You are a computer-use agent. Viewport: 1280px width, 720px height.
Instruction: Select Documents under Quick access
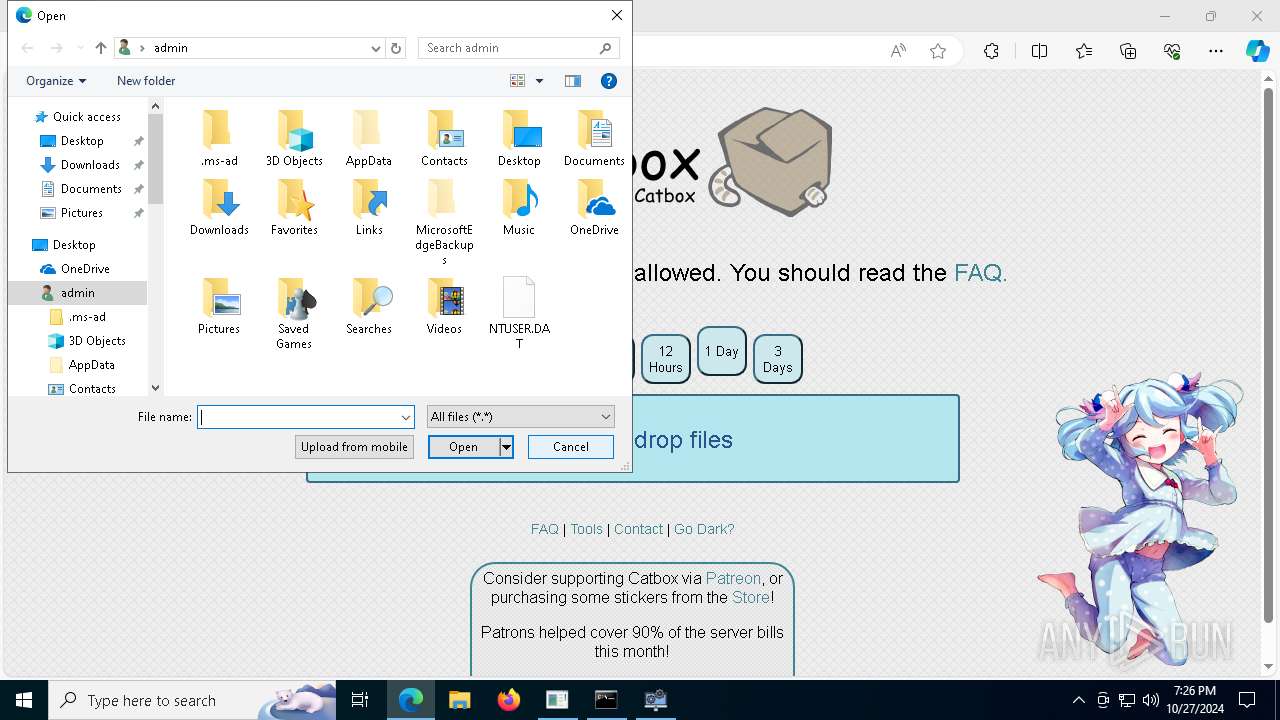[x=91, y=189]
